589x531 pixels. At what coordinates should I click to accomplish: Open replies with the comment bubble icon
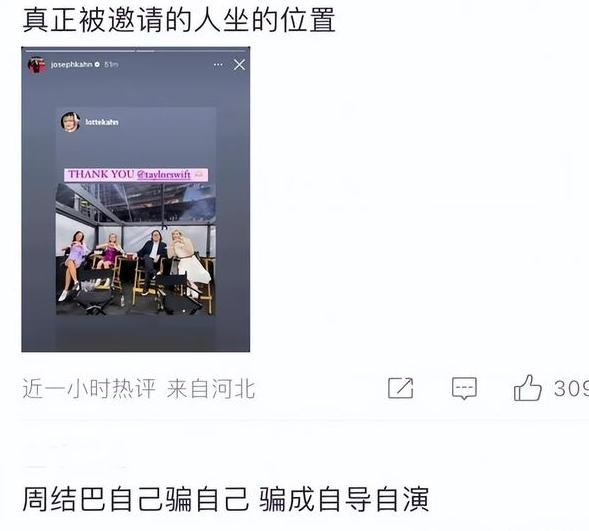(464, 388)
